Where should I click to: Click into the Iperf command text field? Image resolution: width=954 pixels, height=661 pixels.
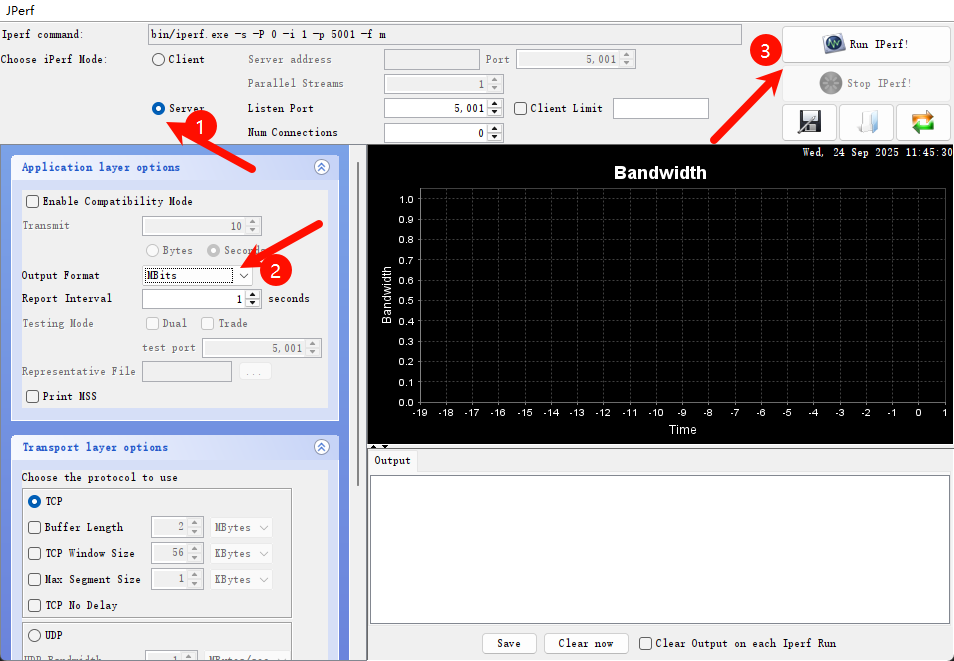pyautogui.click(x=444, y=35)
